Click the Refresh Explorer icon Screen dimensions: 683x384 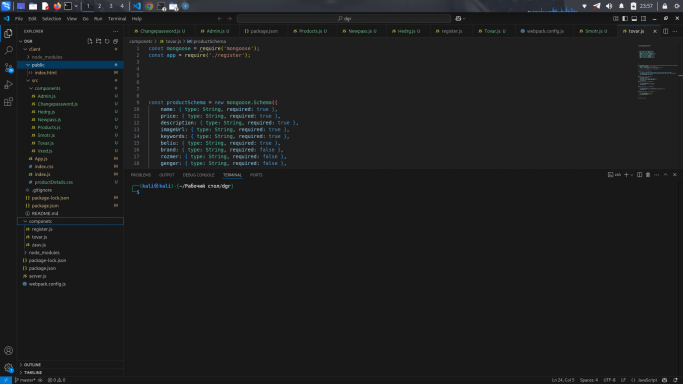[107, 41]
